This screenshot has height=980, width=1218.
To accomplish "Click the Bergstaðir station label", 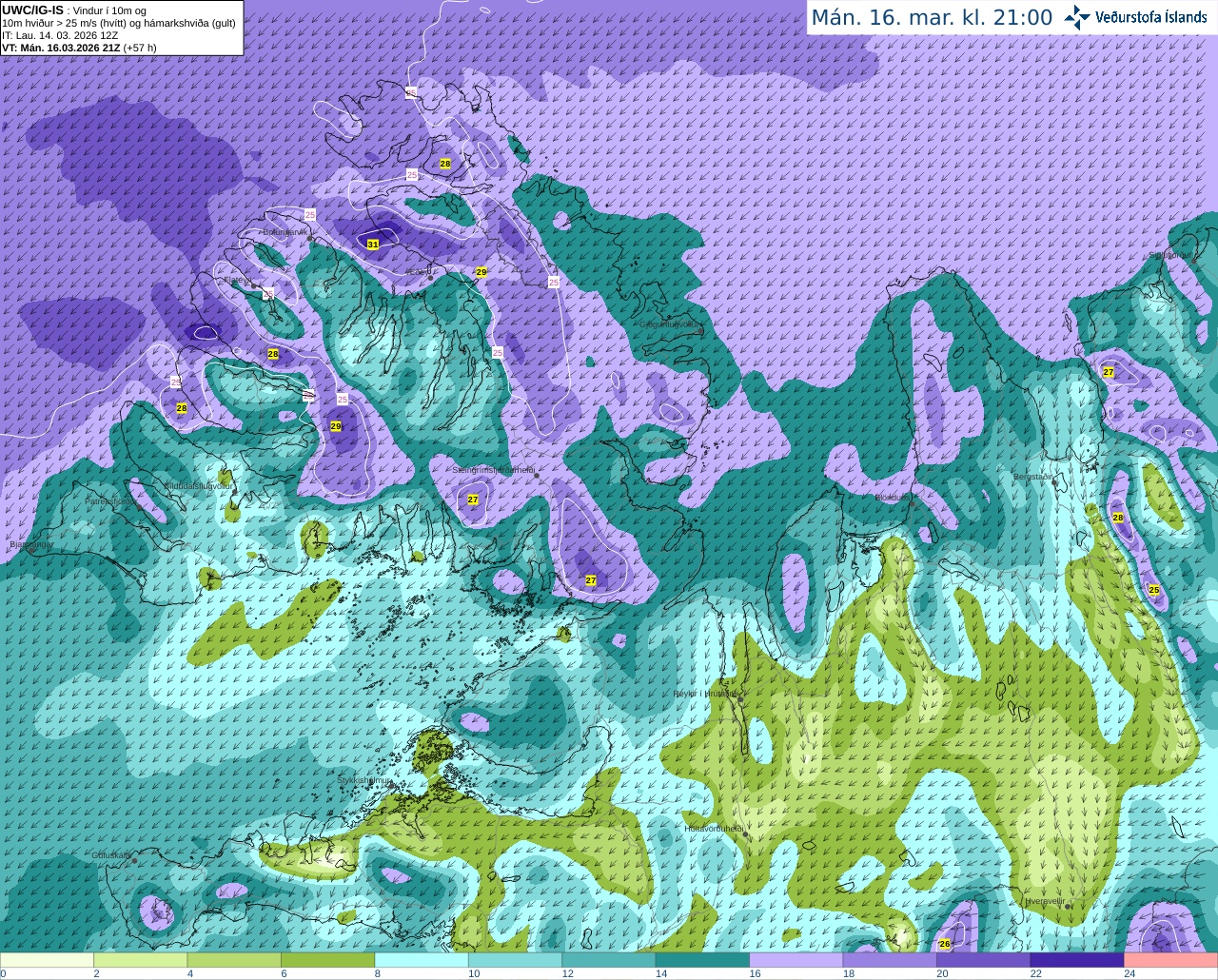I will [x=1033, y=477].
